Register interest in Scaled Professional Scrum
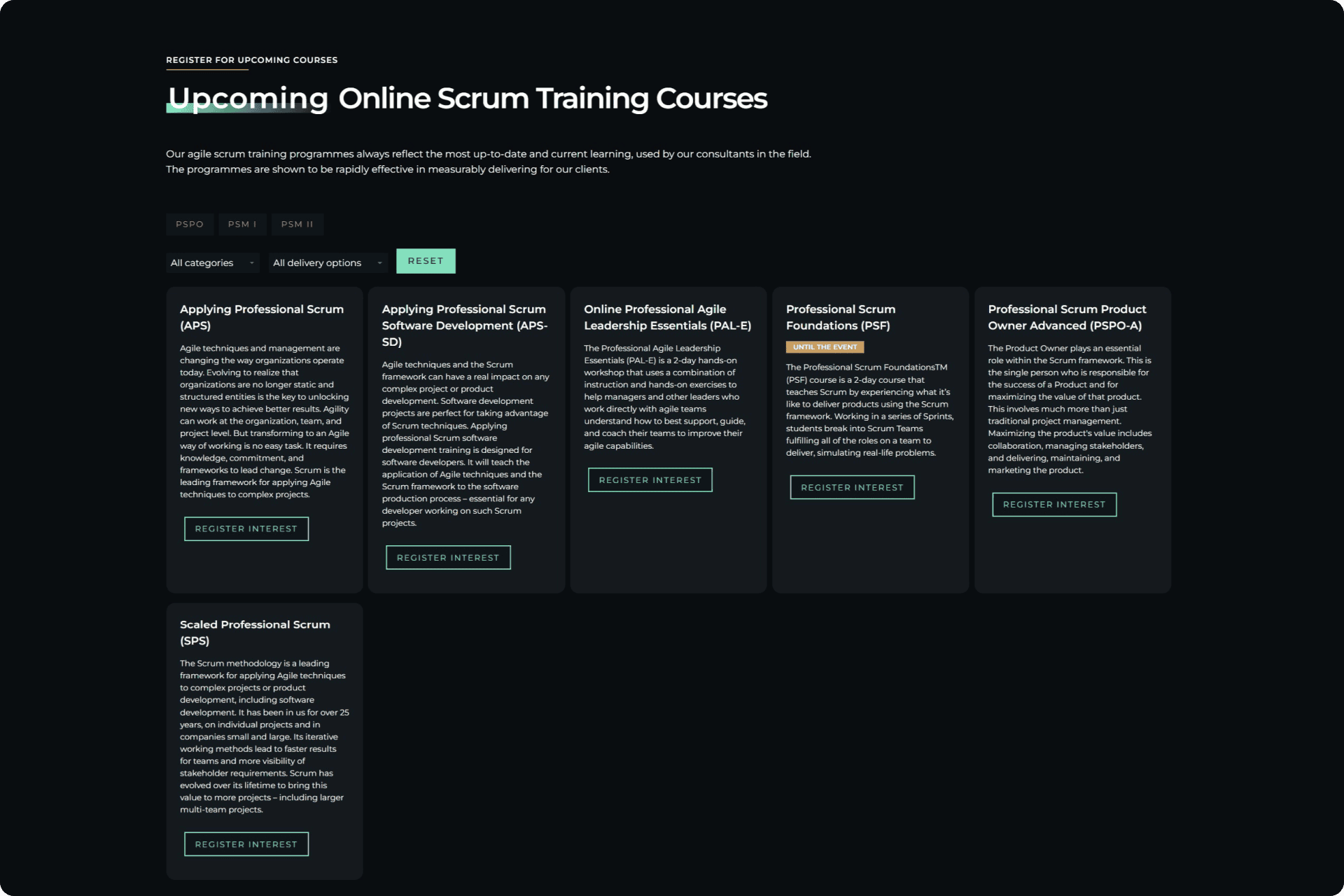 (246, 844)
